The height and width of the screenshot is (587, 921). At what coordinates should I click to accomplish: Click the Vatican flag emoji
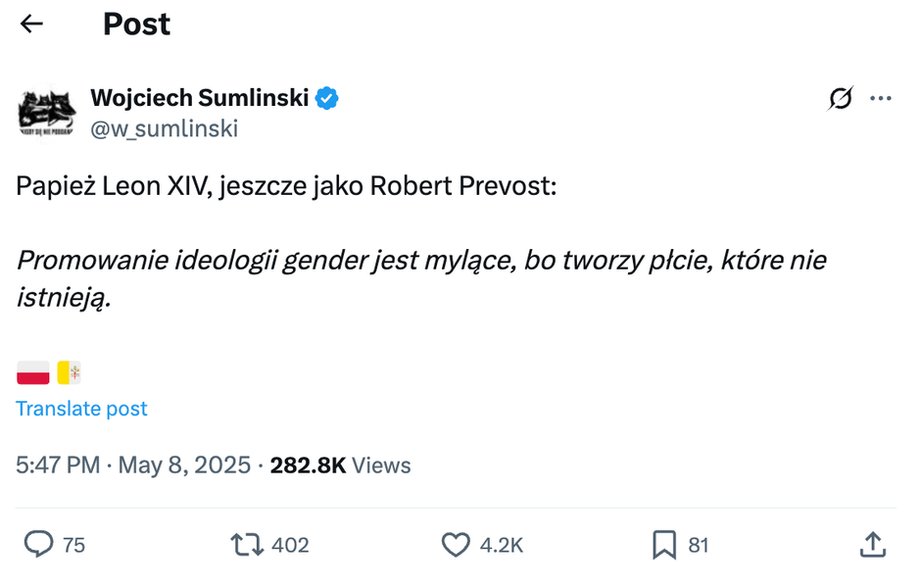[69, 373]
